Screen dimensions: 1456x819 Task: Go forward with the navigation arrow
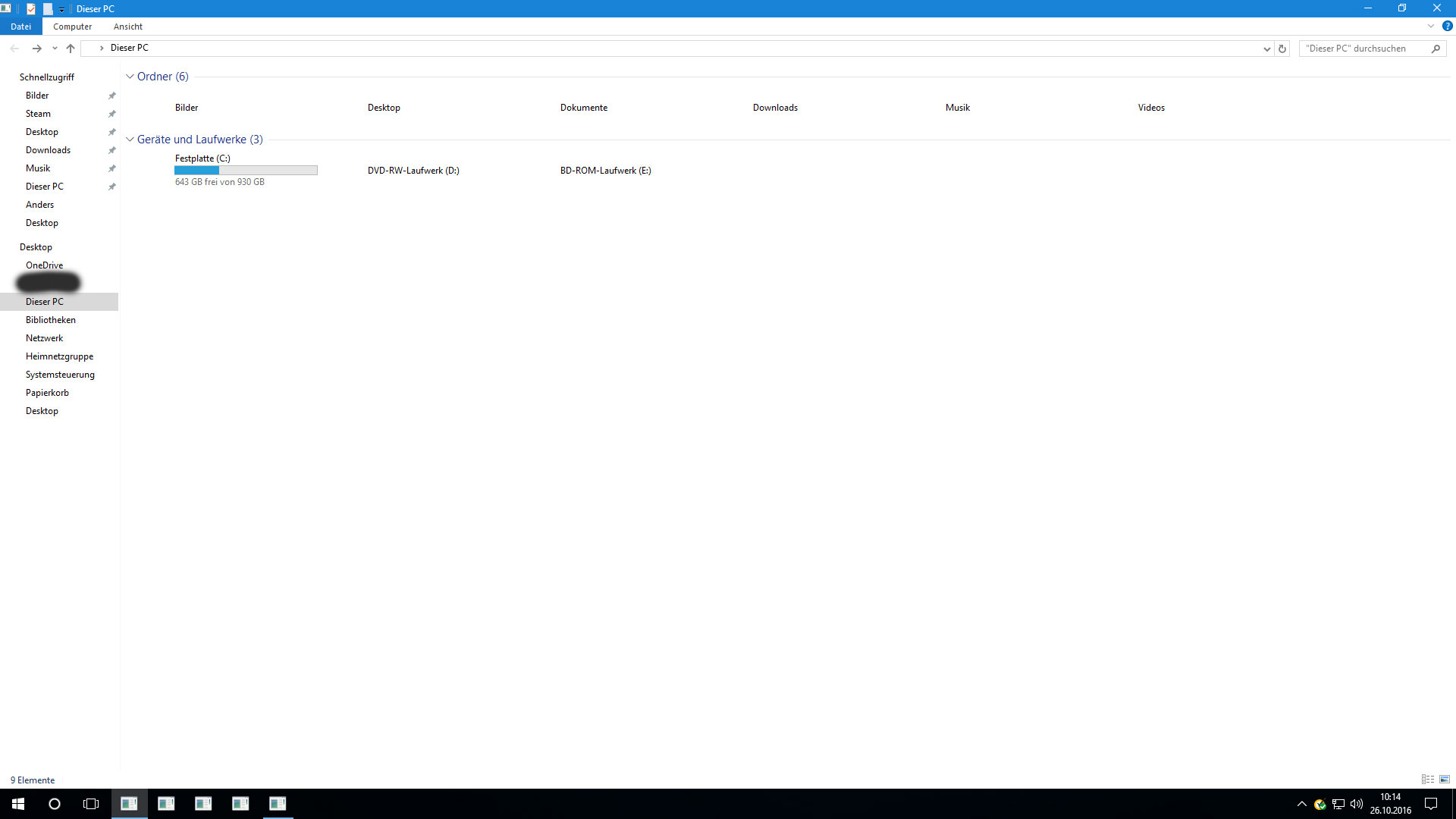coord(36,49)
